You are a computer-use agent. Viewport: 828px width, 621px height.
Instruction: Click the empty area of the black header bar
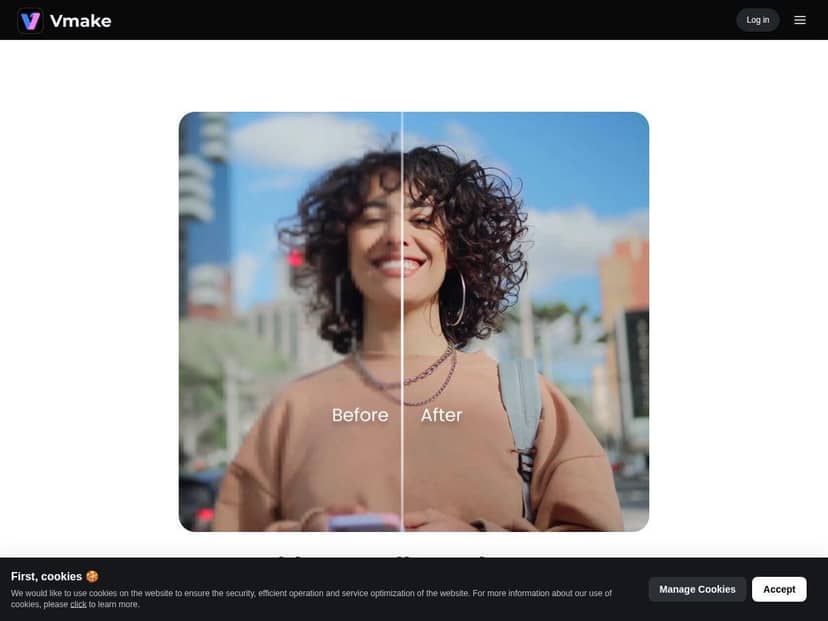pos(420,20)
